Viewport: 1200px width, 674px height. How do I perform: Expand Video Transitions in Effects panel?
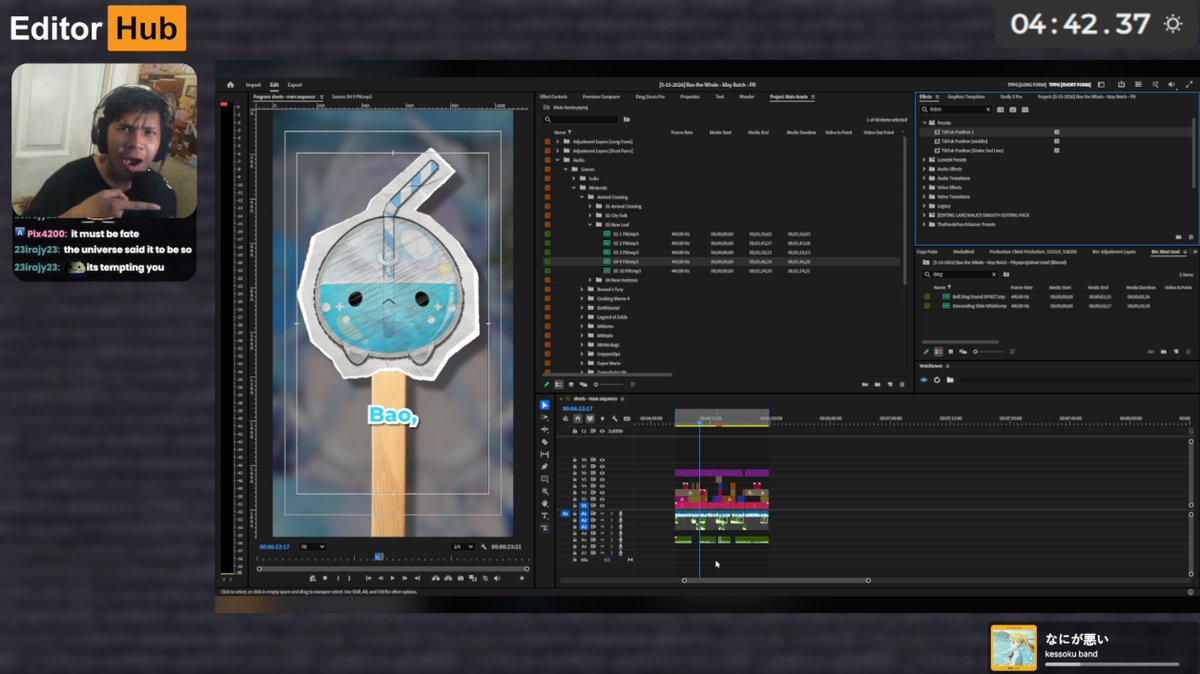coord(924,196)
